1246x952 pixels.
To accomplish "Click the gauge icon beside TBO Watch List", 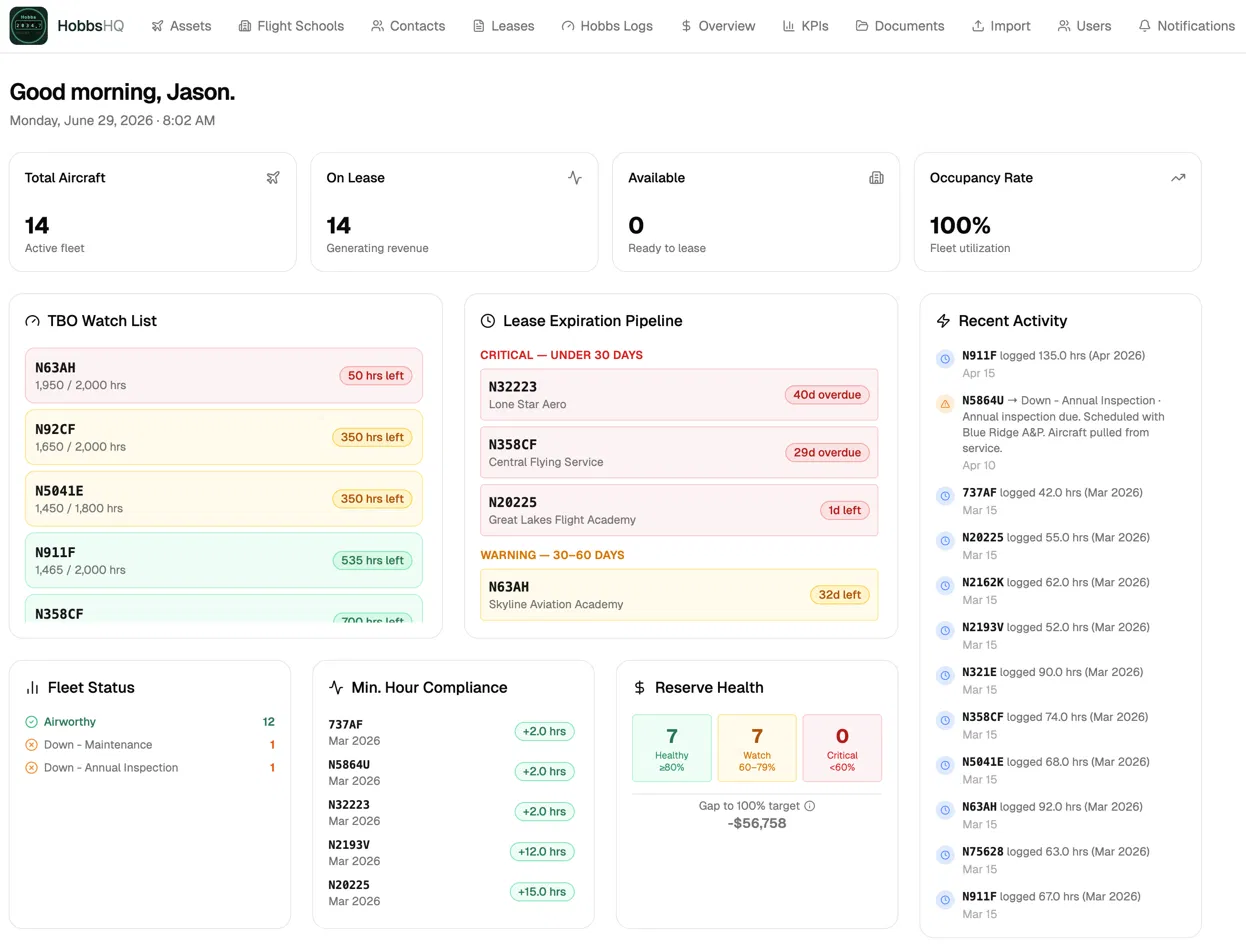I will tap(32, 321).
